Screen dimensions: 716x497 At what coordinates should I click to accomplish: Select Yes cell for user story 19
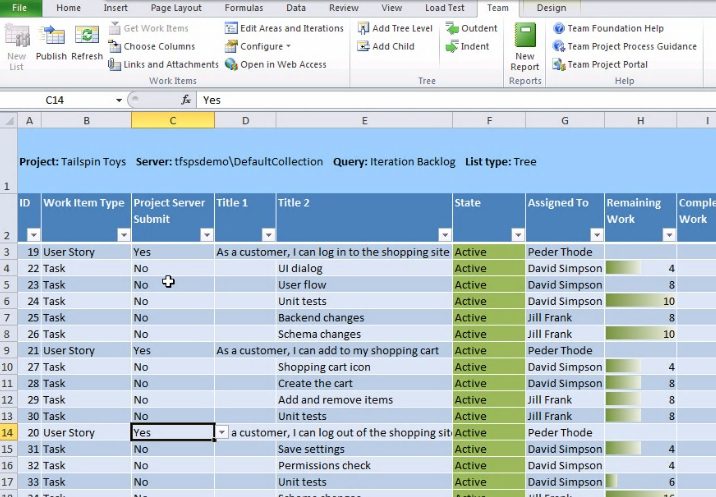point(173,252)
